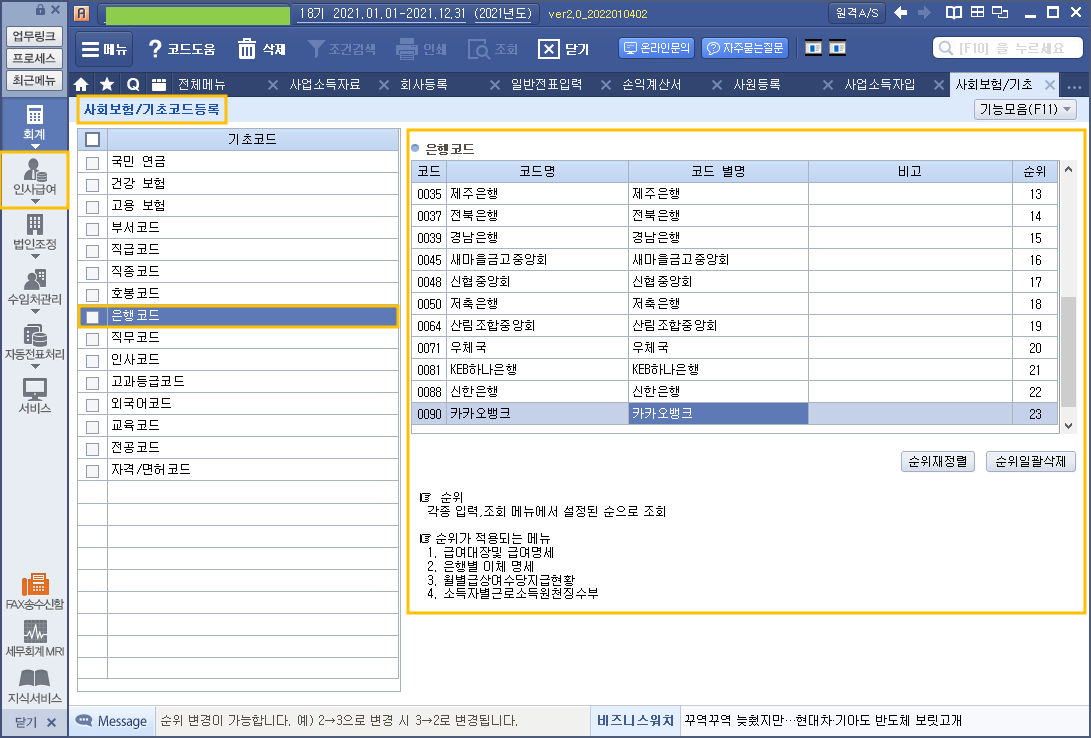
Task: Check the 부서코드 checkbox
Action: (93, 229)
